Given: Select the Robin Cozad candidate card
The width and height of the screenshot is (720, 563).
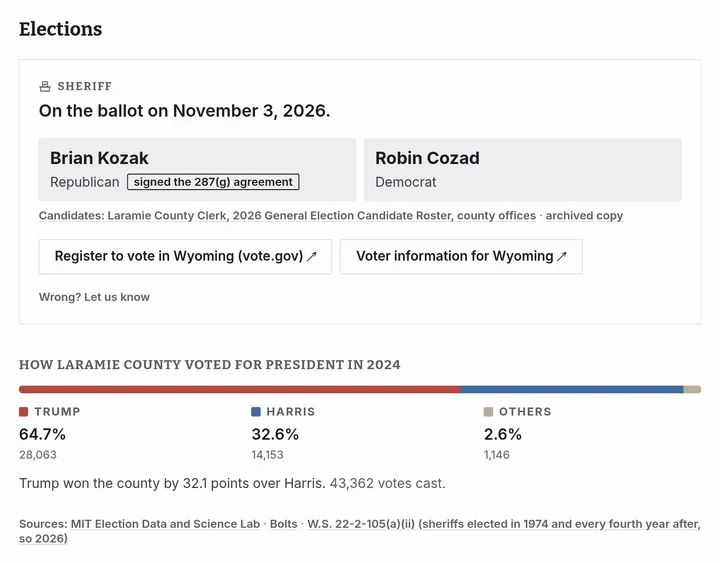Looking at the screenshot, I should click(x=523, y=169).
